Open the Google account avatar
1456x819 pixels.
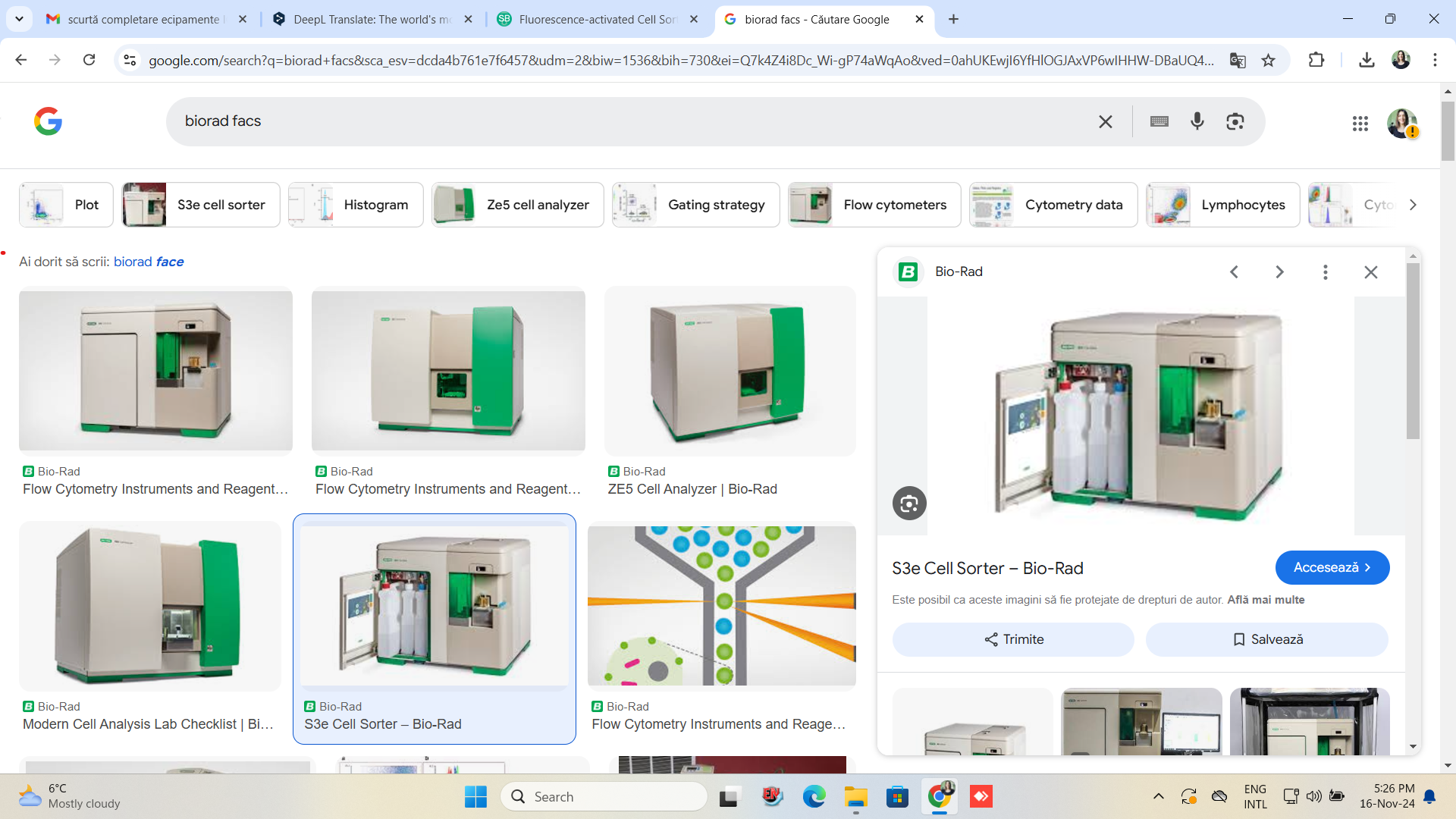coord(1402,123)
